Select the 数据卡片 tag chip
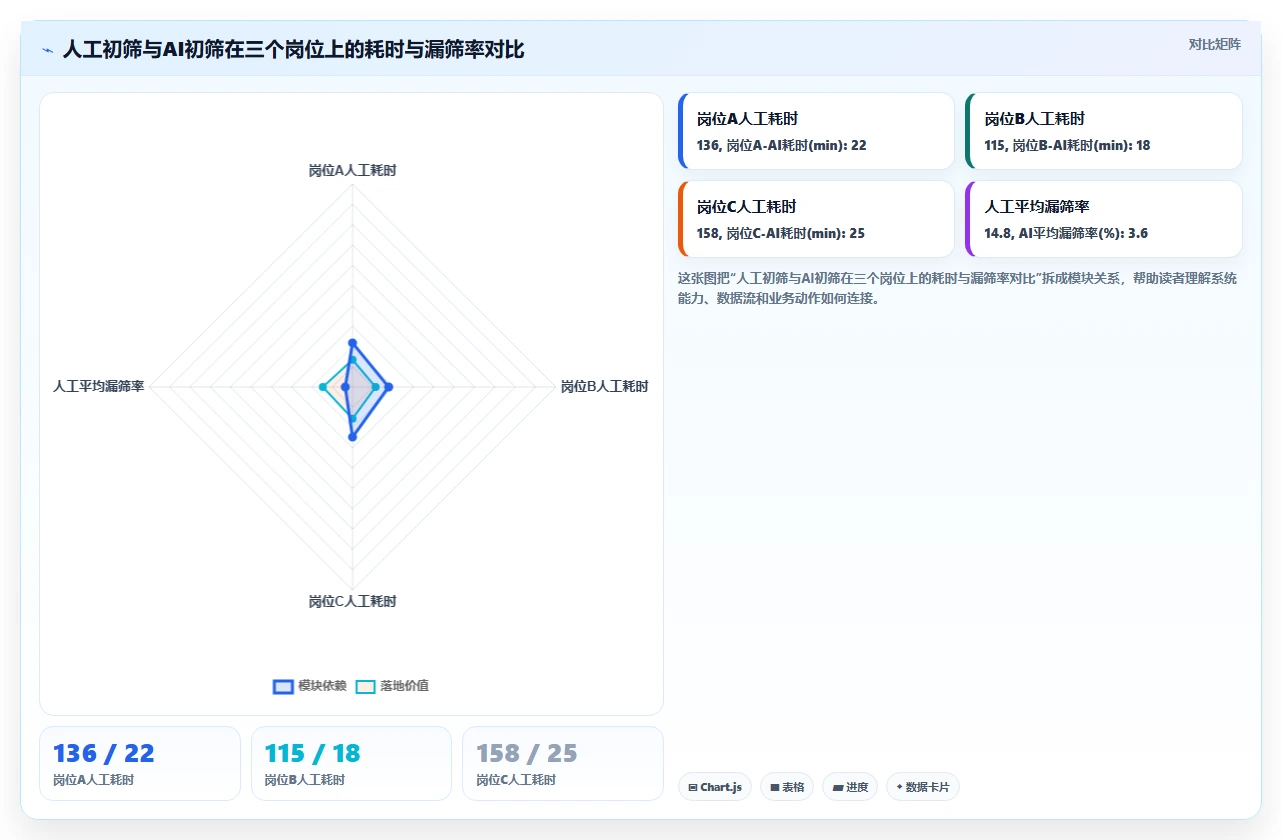 (x=922, y=787)
